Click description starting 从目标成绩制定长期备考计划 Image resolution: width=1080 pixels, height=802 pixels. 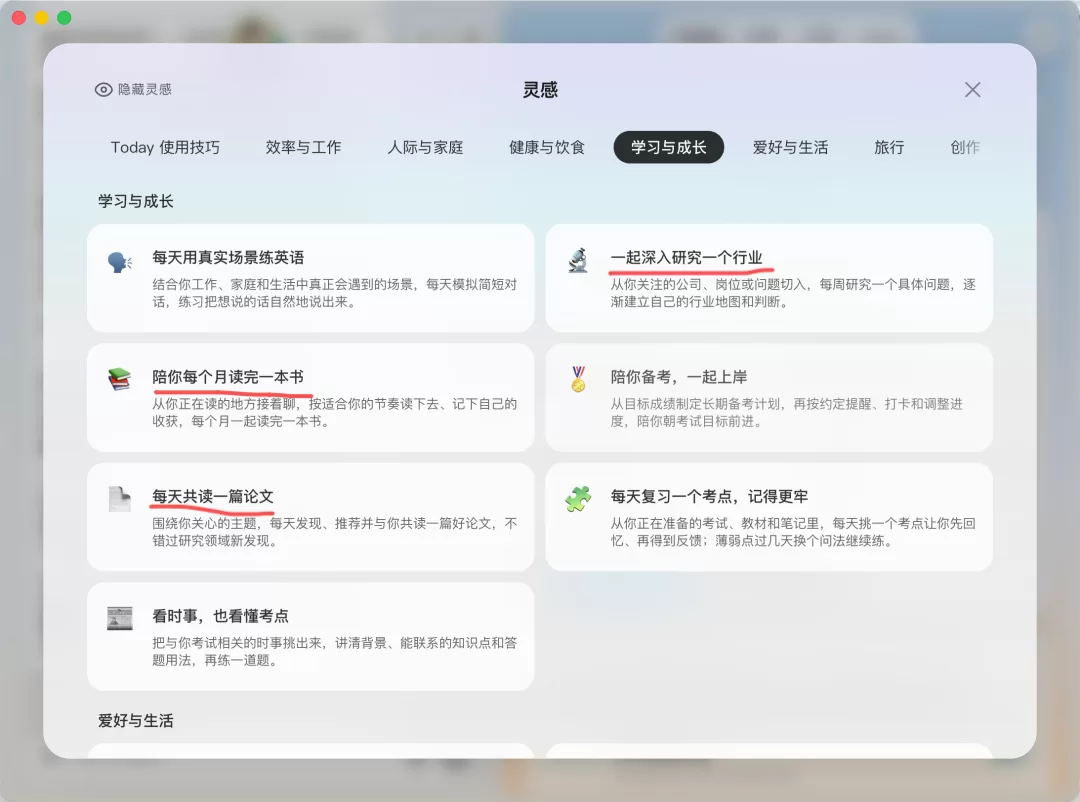point(787,412)
